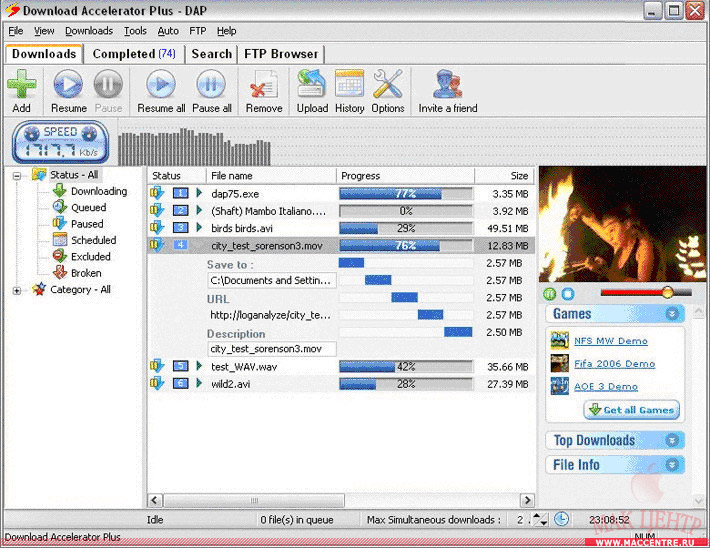The width and height of the screenshot is (710, 548).
Task: Click the Save to path field
Action: [272, 280]
